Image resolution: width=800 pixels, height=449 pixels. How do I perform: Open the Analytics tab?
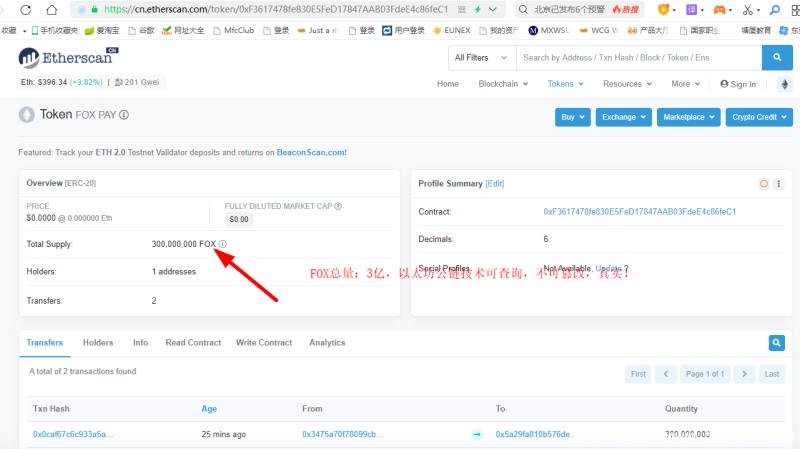click(x=327, y=343)
